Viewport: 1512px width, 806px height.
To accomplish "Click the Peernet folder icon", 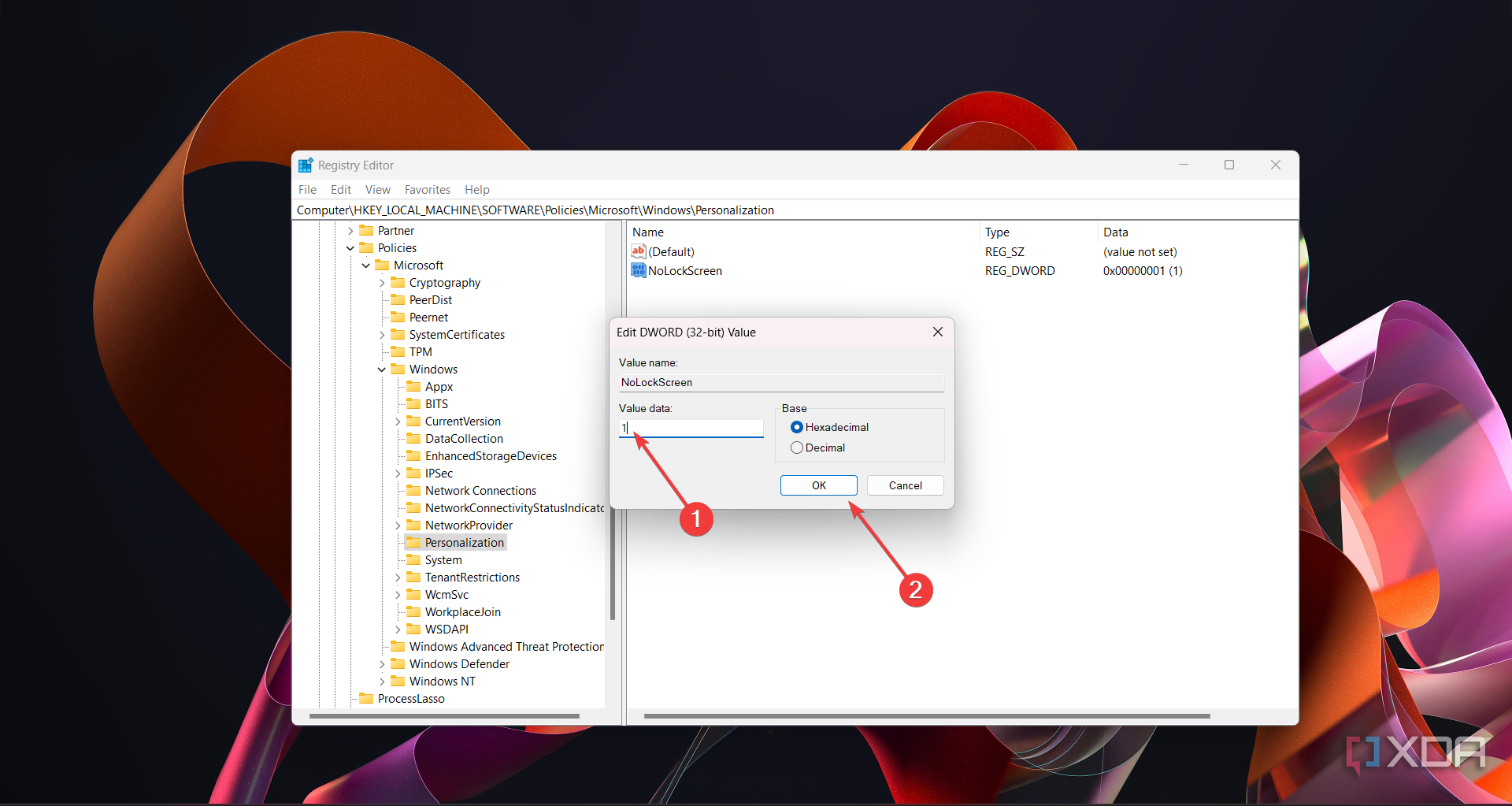I will point(398,317).
